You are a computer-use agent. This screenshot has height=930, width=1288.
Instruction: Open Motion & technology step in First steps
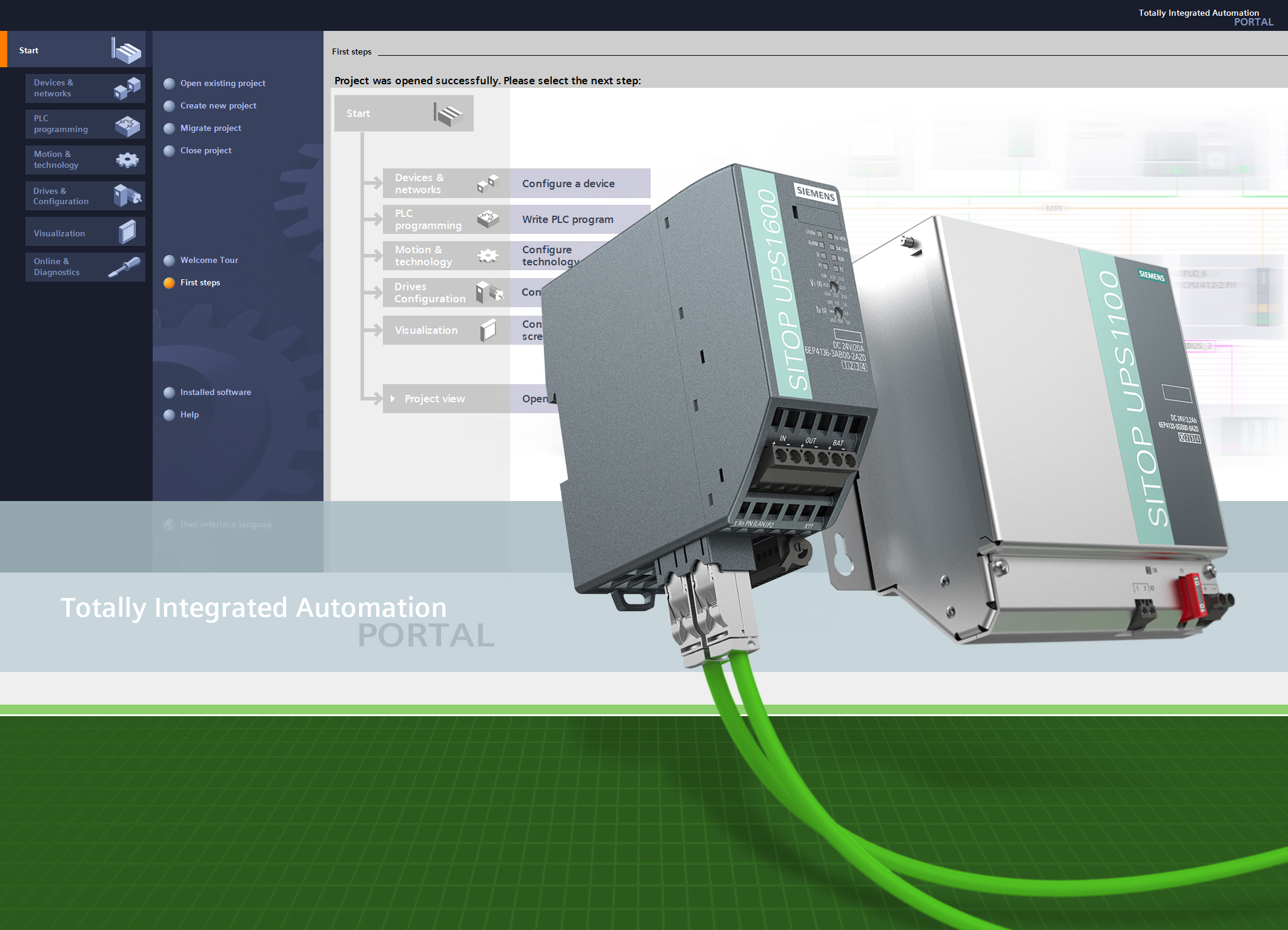[x=423, y=256]
